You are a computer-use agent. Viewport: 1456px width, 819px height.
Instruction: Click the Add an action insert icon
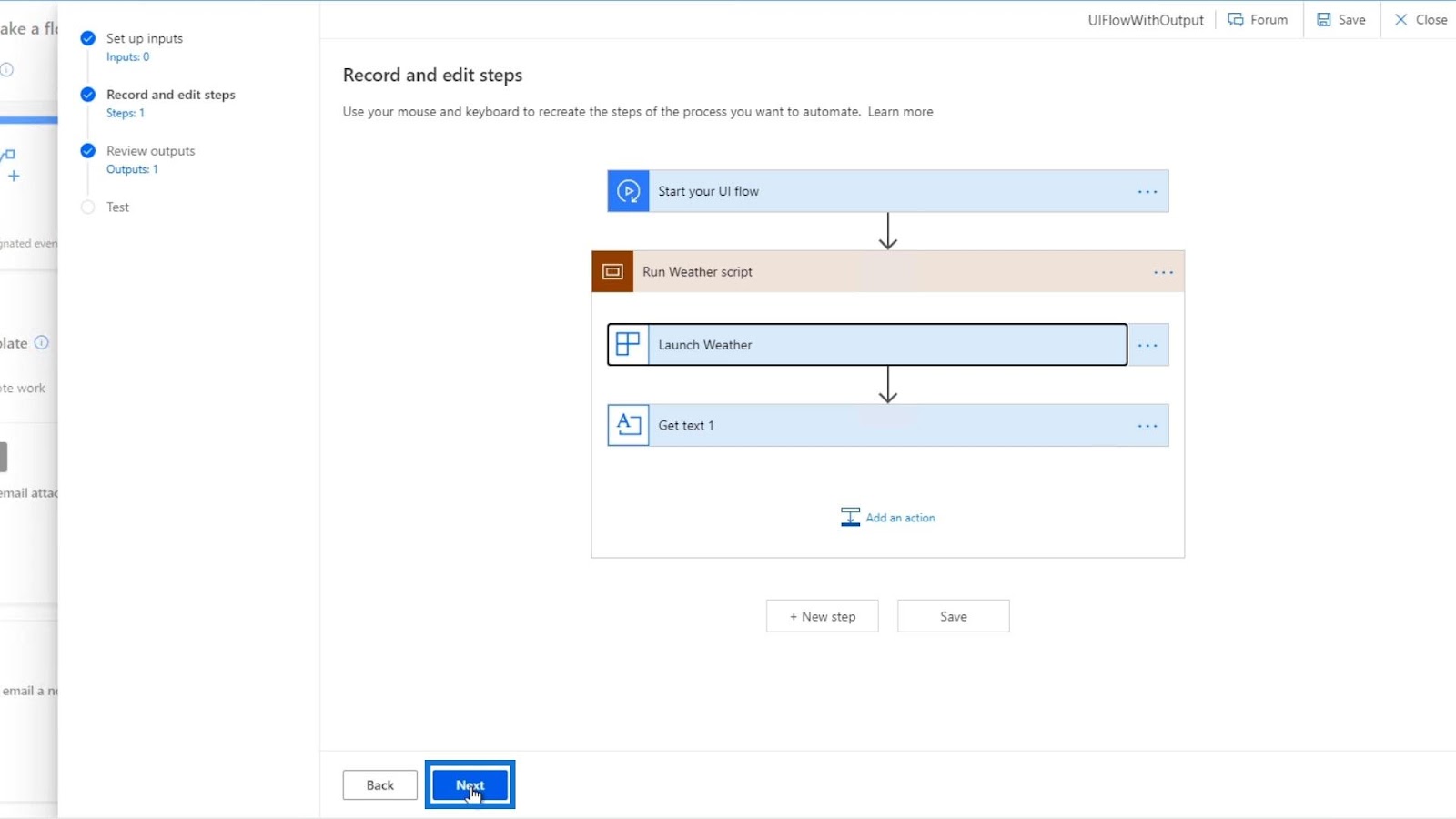850,517
